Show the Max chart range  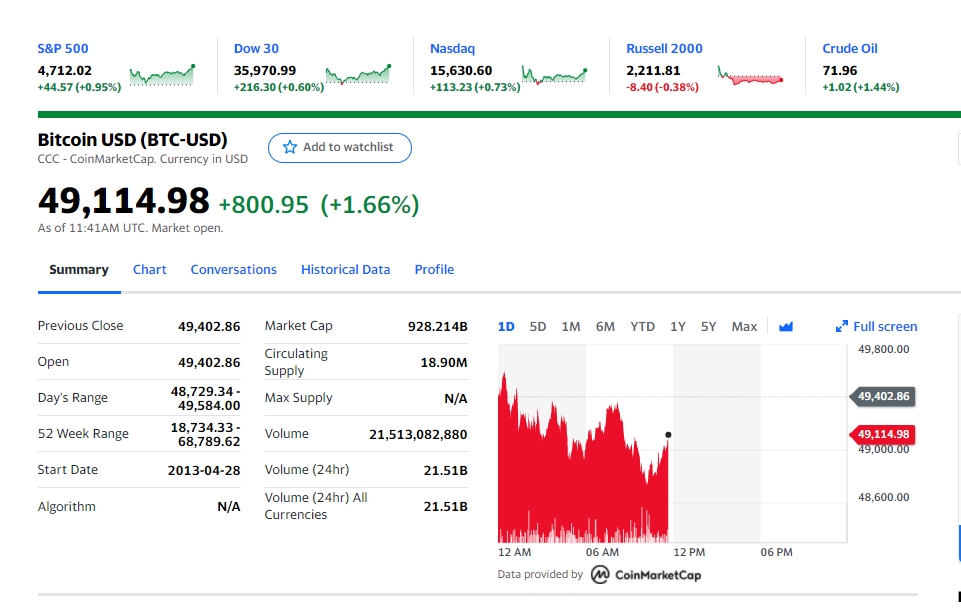(x=744, y=327)
